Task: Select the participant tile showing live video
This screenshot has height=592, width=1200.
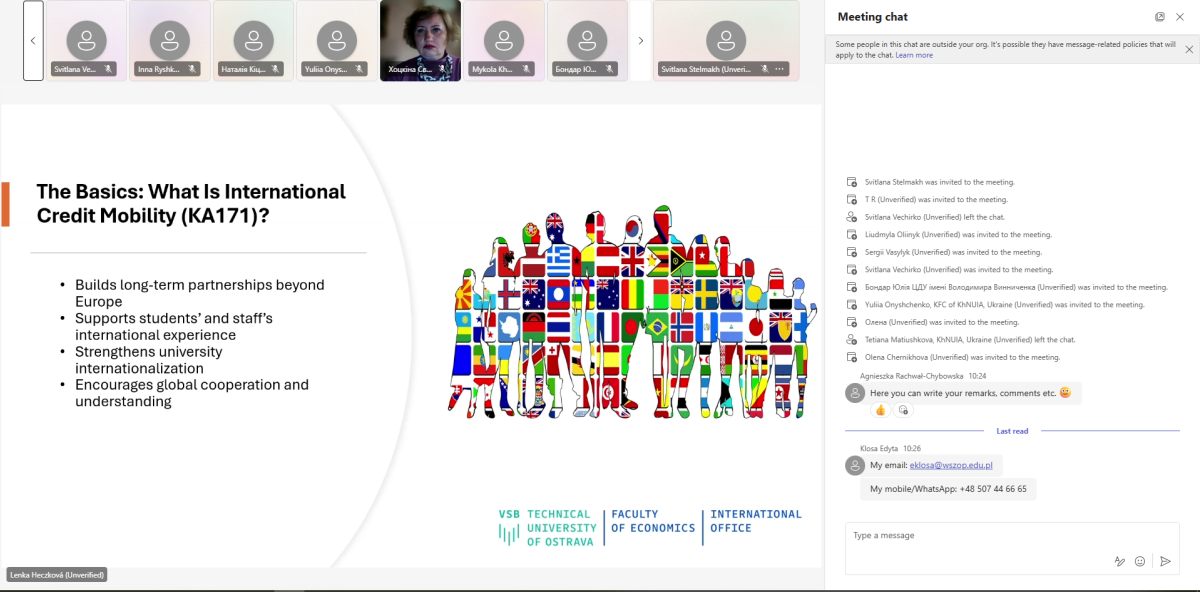Action: point(420,40)
